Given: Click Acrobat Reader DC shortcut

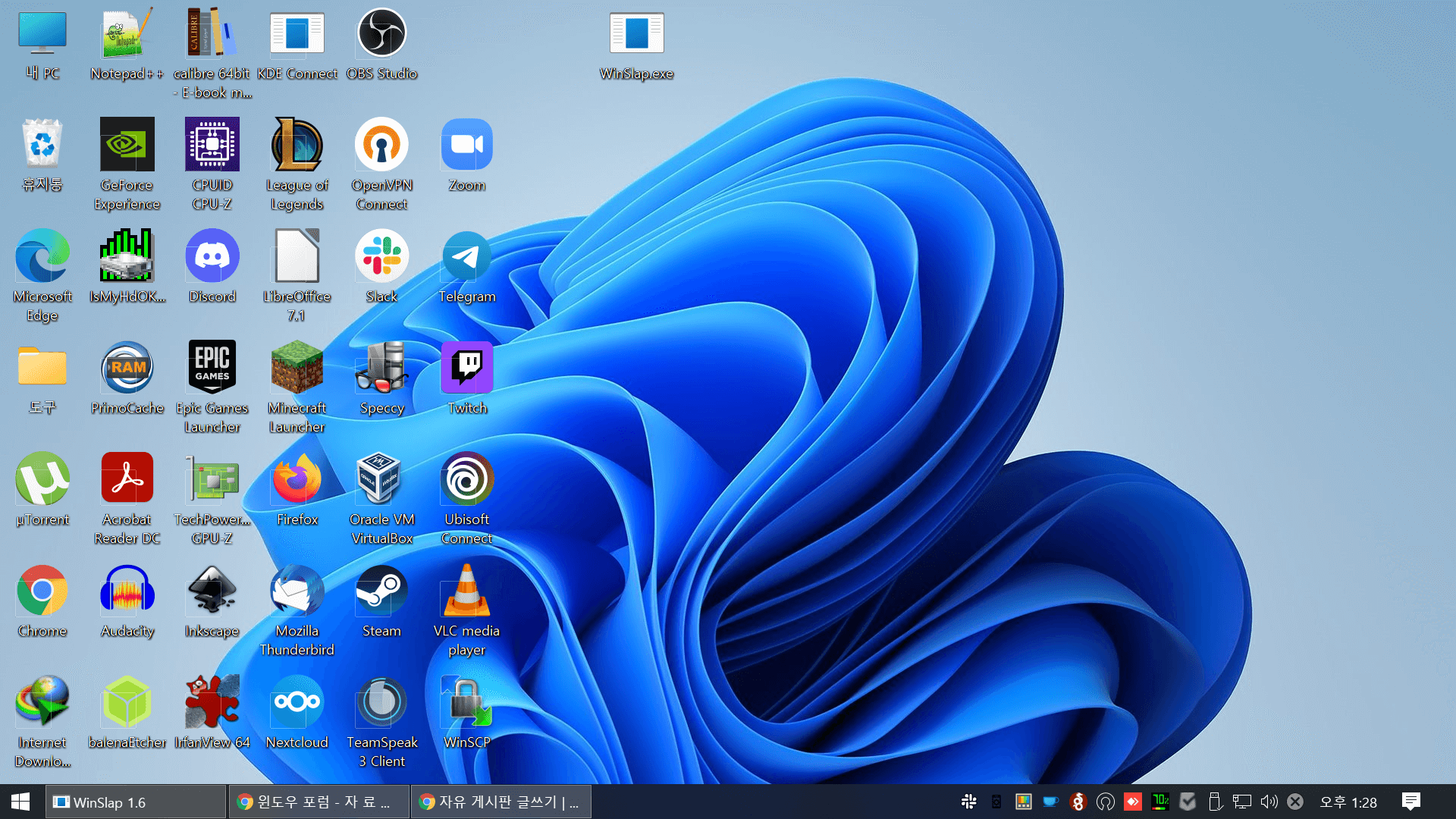Looking at the screenshot, I should (x=127, y=498).
